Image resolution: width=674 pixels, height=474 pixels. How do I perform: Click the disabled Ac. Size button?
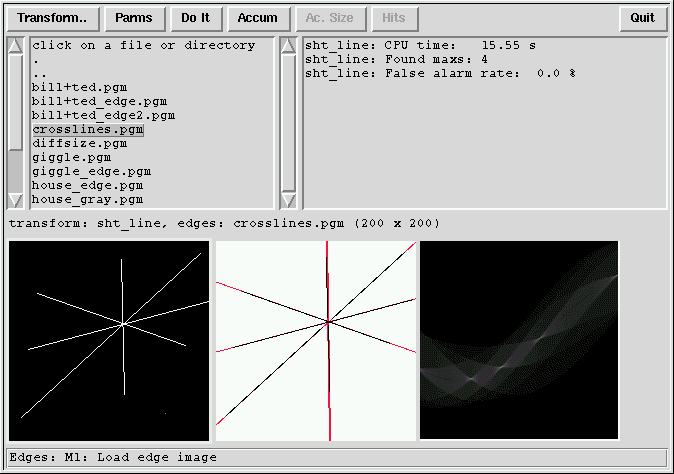(x=331, y=18)
